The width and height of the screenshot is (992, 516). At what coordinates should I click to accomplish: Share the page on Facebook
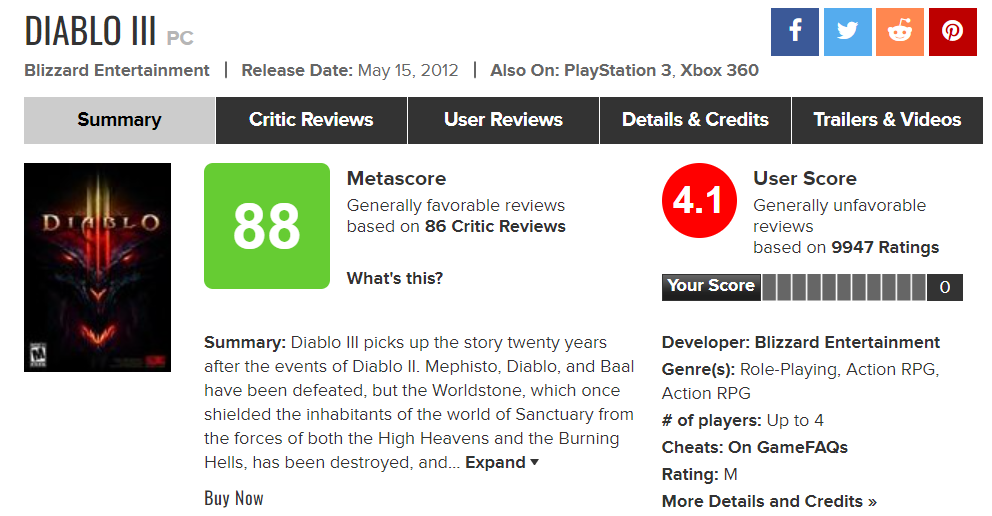(x=795, y=31)
